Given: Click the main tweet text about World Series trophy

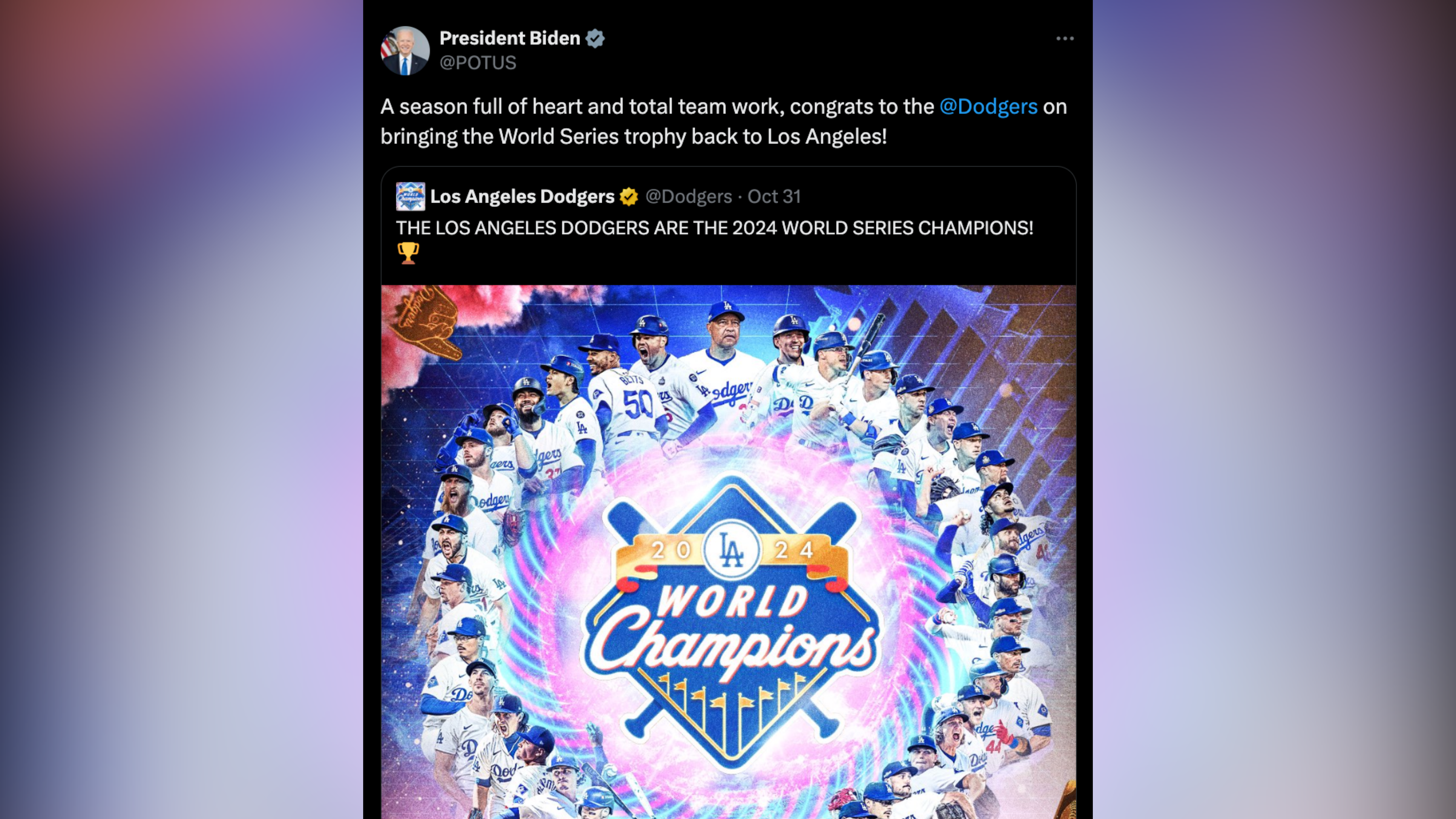Looking at the screenshot, I should (724, 121).
